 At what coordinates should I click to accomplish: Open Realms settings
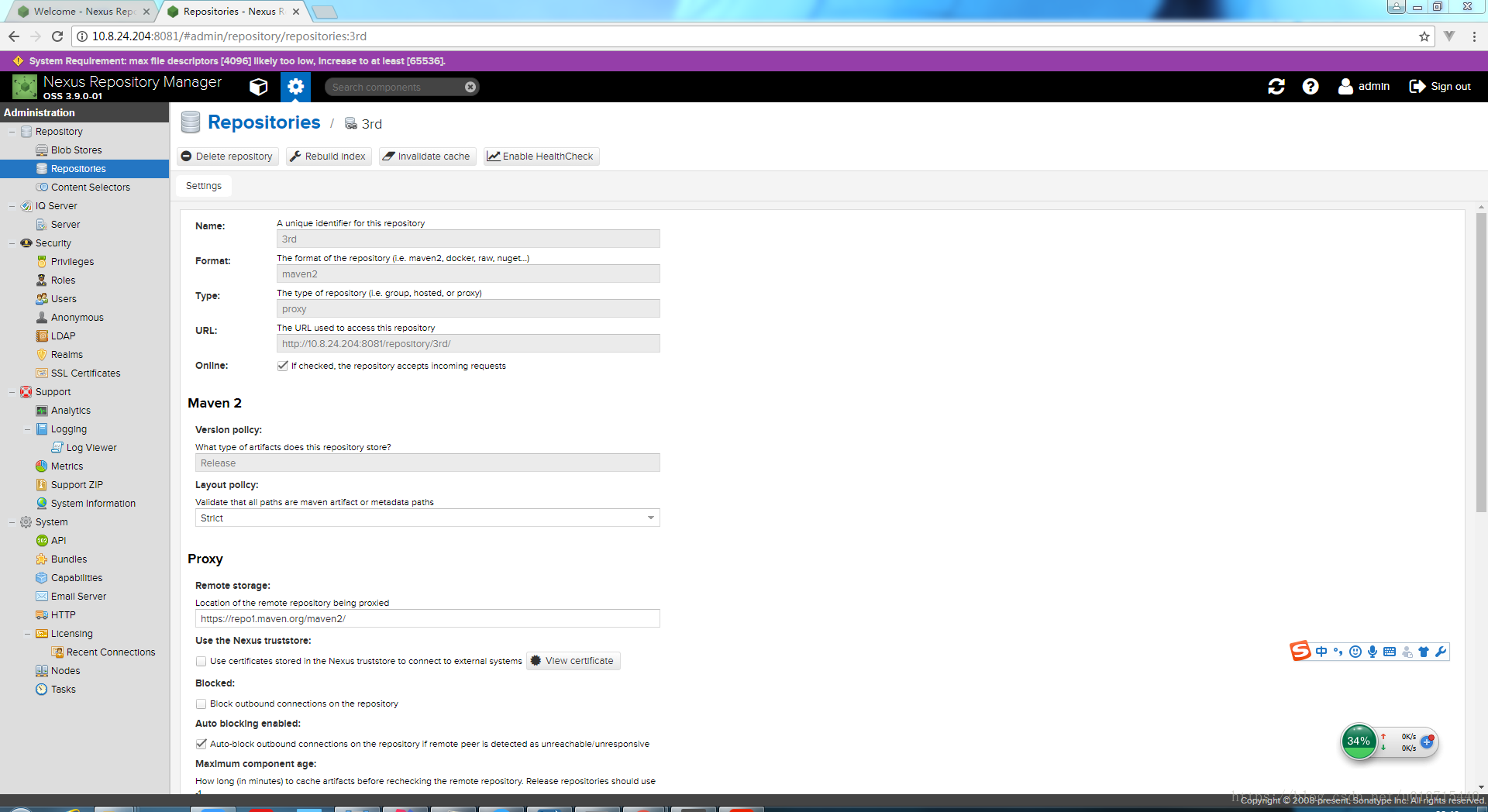[x=67, y=355]
